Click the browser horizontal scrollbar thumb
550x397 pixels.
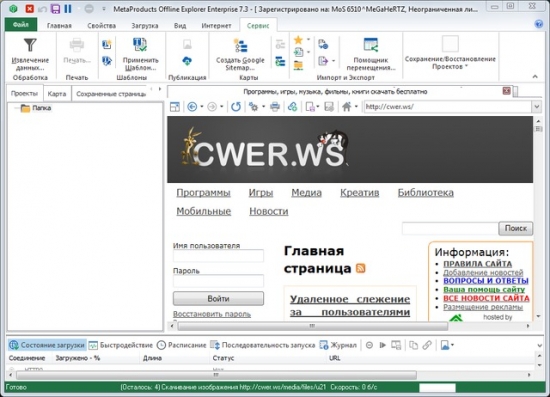click(x=312, y=326)
